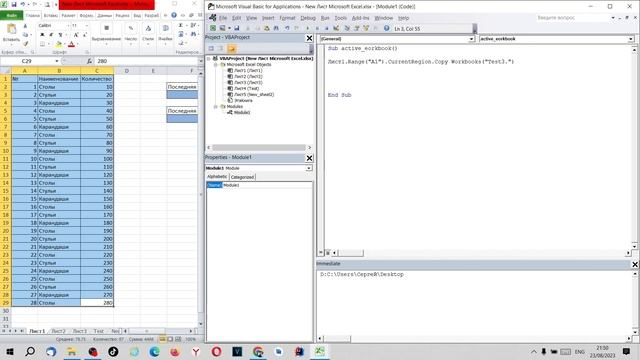Open the Tools menu in VBA editor
This screenshot has height=360, width=640.
click(340, 18)
